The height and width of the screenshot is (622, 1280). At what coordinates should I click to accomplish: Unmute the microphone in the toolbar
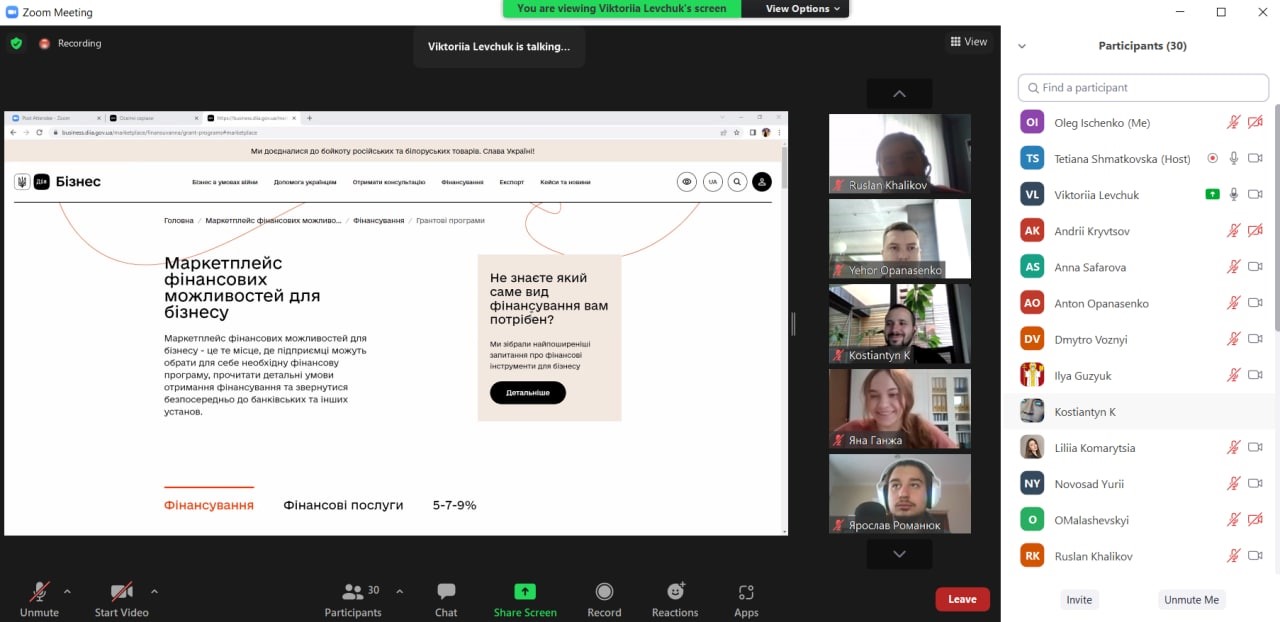[39, 592]
